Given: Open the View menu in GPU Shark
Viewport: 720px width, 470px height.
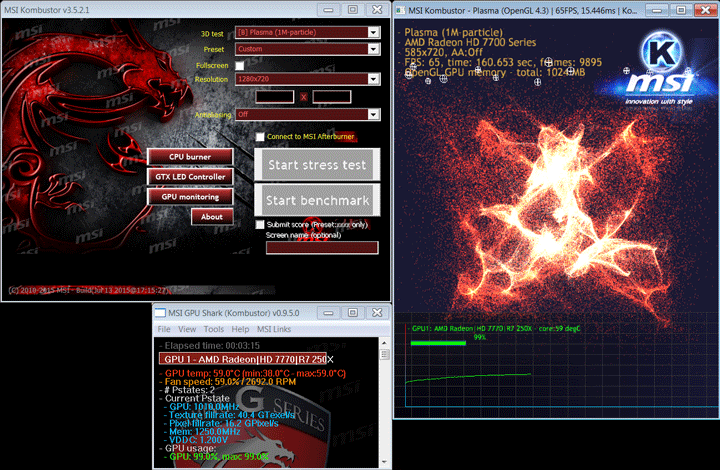Looking at the screenshot, I should tap(187, 329).
